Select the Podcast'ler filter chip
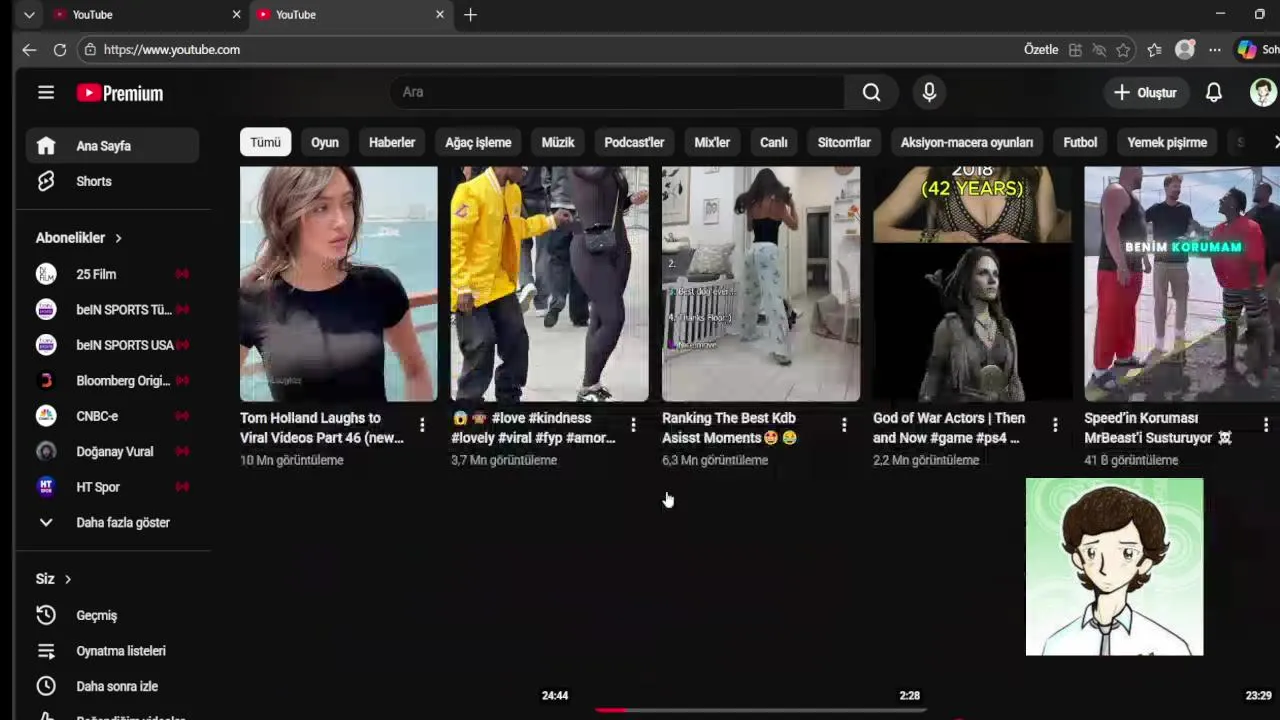 click(x=634, y=142)
